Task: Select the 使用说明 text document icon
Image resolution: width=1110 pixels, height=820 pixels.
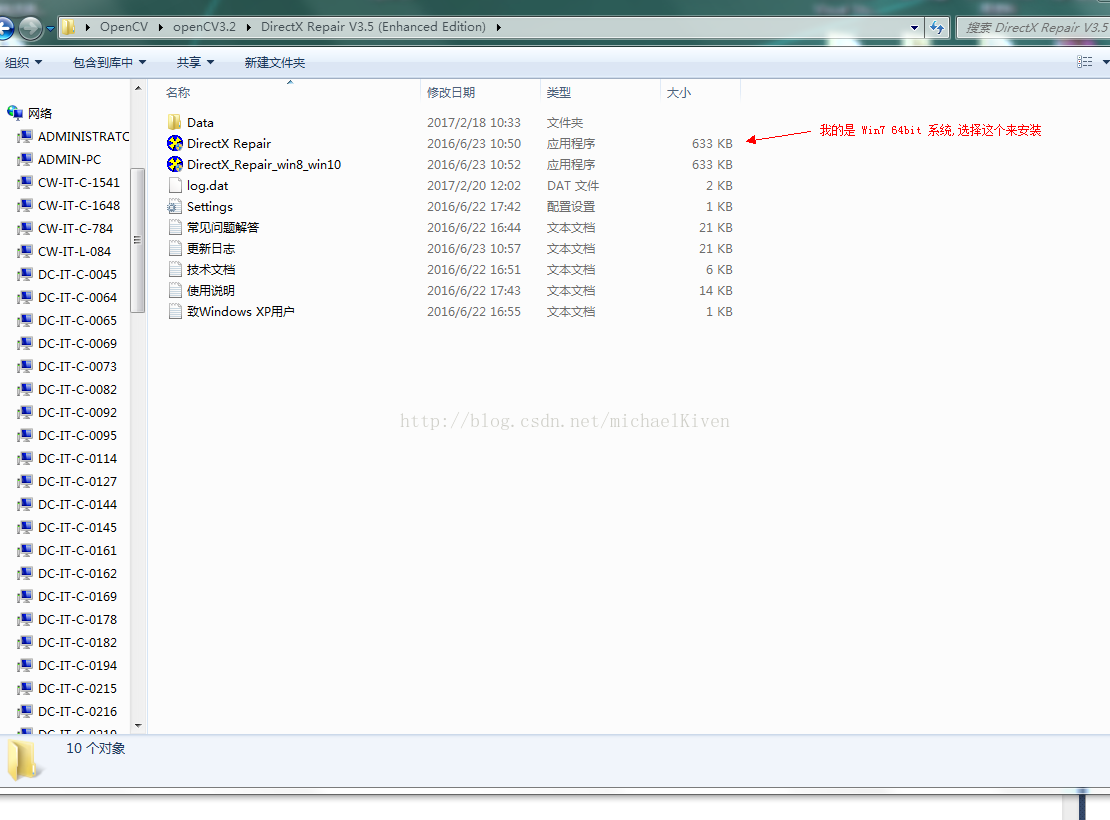Action: tap(175, 290)
